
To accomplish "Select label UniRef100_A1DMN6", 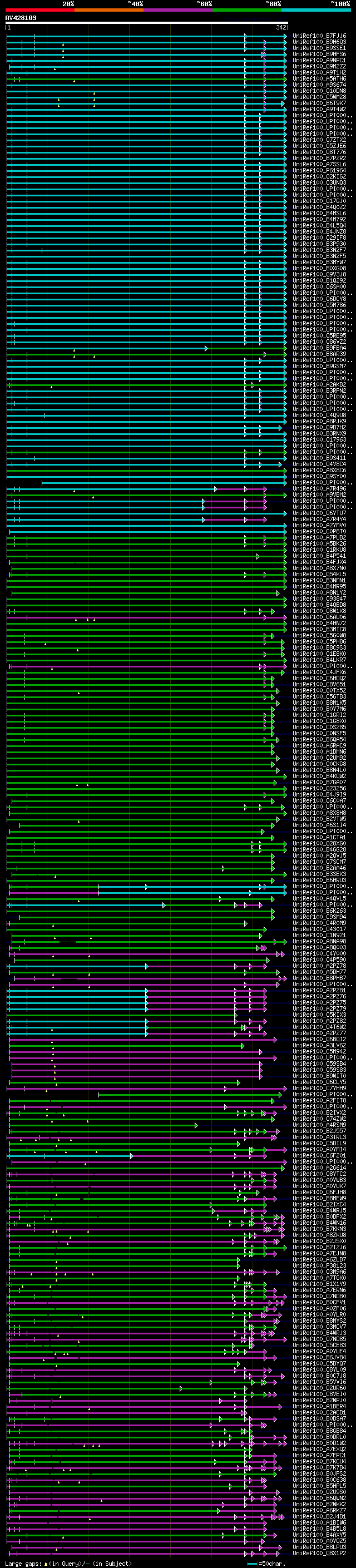I will point(319,752).
